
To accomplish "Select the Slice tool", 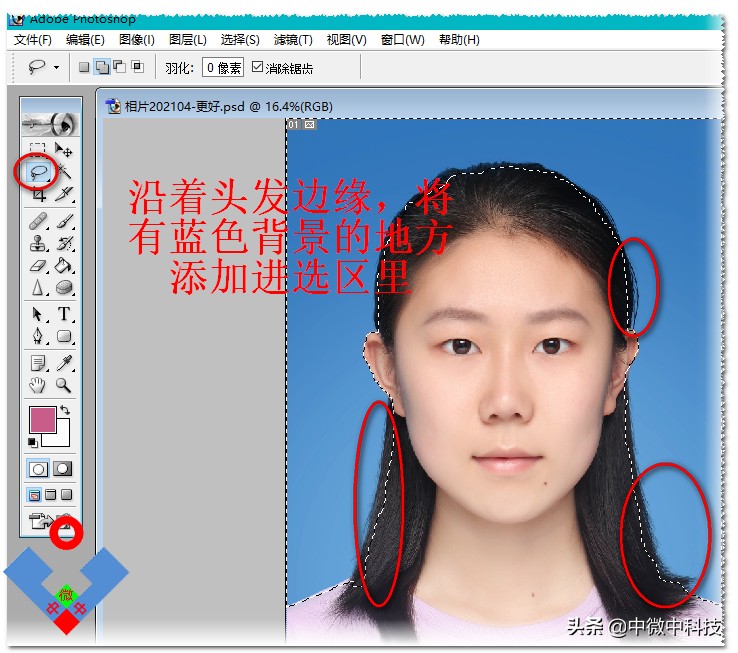I will [x=64, y=193].
